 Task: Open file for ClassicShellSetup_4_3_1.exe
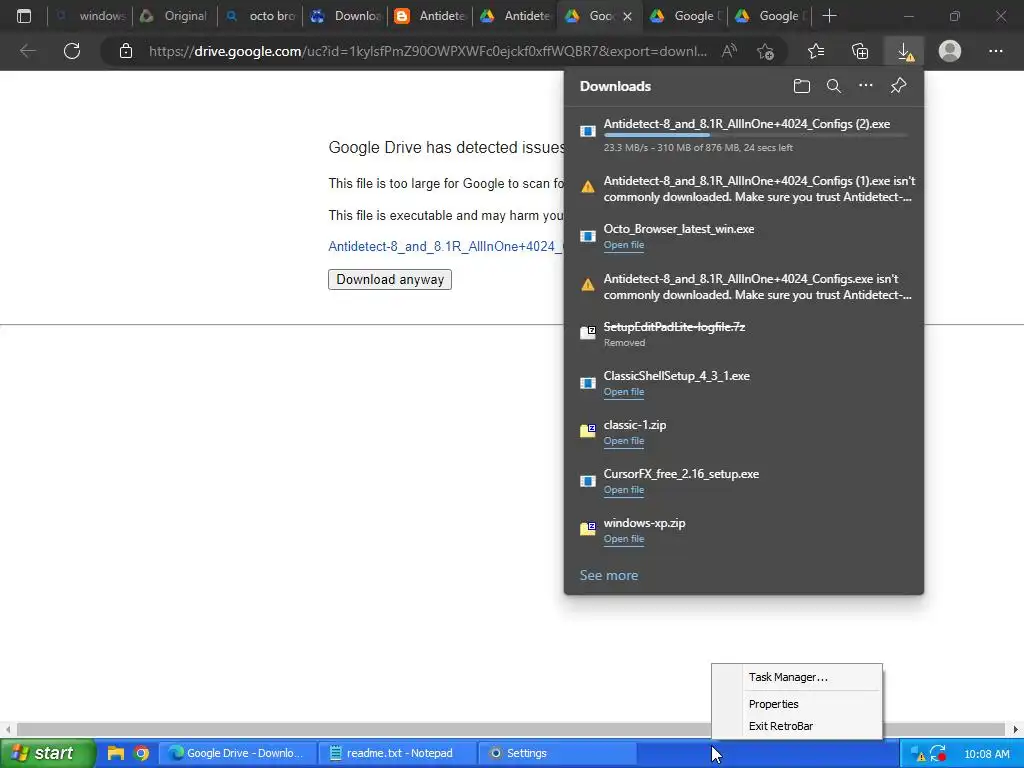coord(624,392)
